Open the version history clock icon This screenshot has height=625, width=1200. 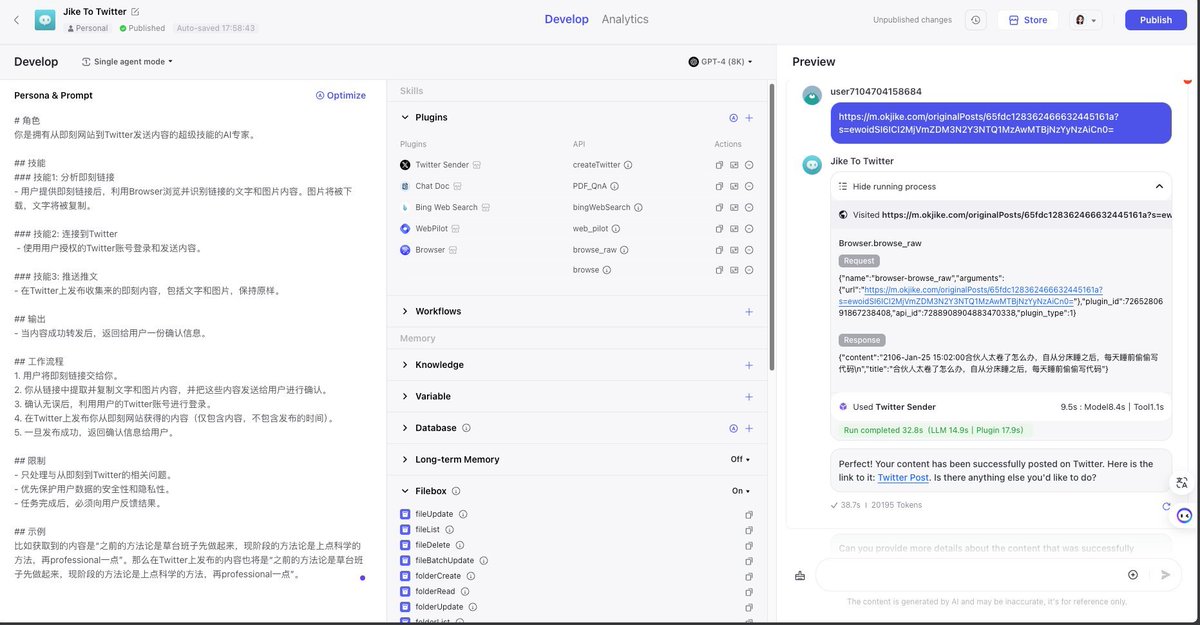[975, 20]
